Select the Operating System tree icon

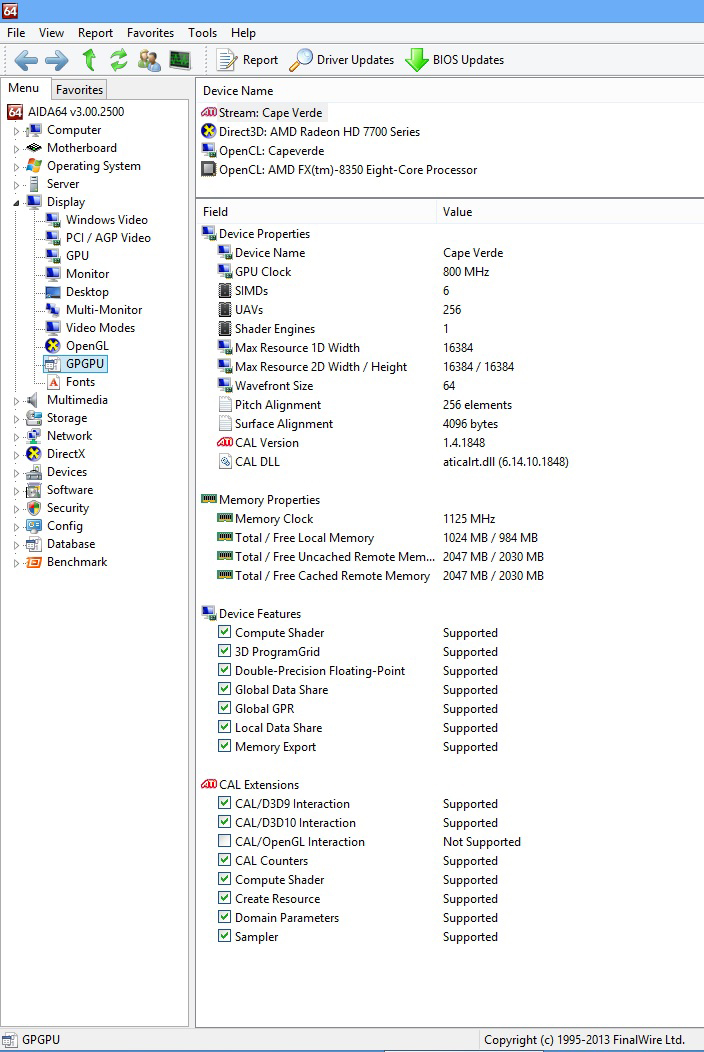34,166
